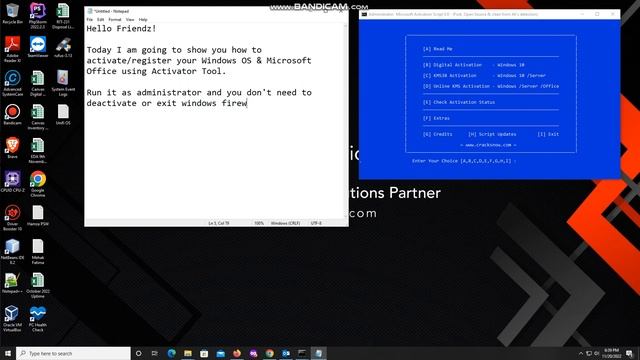This screenshot has width=640, height=360.
Task: Switch to Command Prompt taskbar icon
Action: pos(302,353)
